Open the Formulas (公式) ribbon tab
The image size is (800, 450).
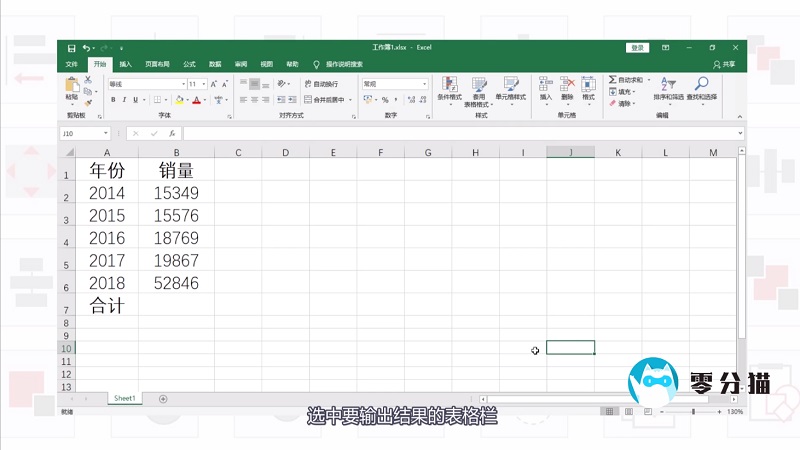(189, 64)
